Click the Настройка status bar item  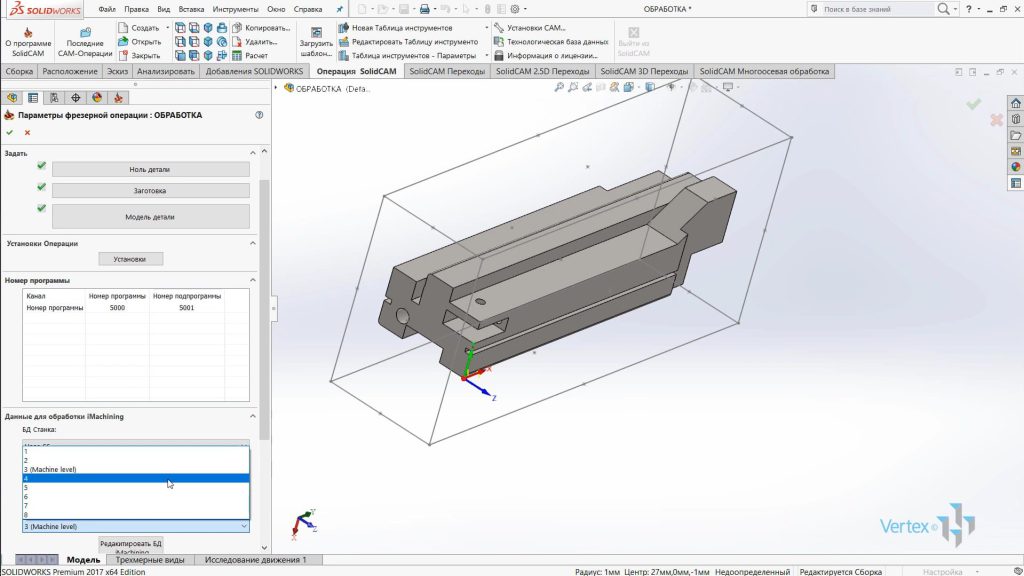coord(942,571)
